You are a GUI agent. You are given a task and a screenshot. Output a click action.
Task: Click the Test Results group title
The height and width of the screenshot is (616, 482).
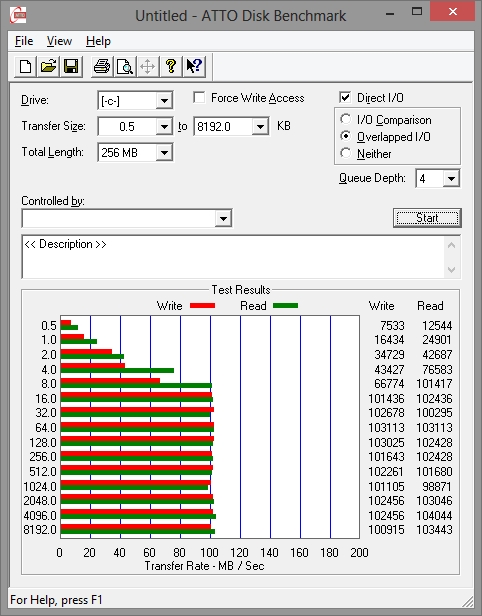241,290
